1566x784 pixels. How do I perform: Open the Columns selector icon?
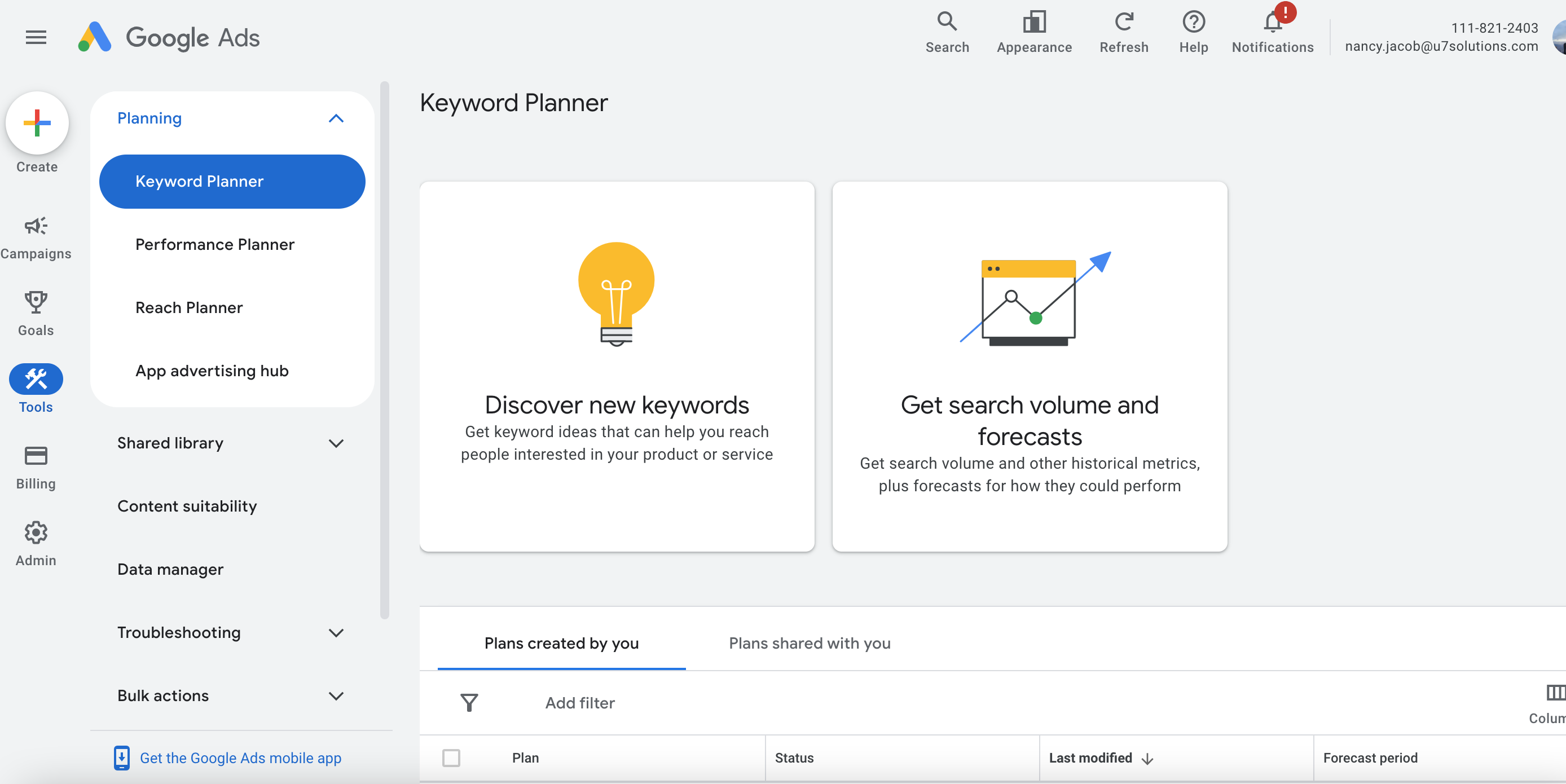pyautogui.click(x=1556, y=693)
